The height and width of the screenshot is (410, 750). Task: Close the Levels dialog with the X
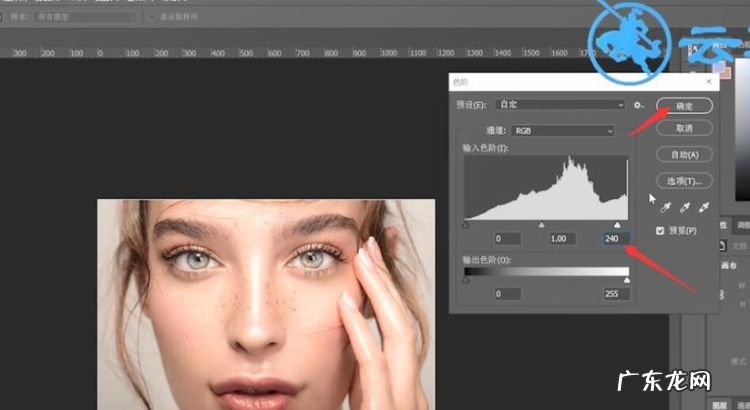708,82
